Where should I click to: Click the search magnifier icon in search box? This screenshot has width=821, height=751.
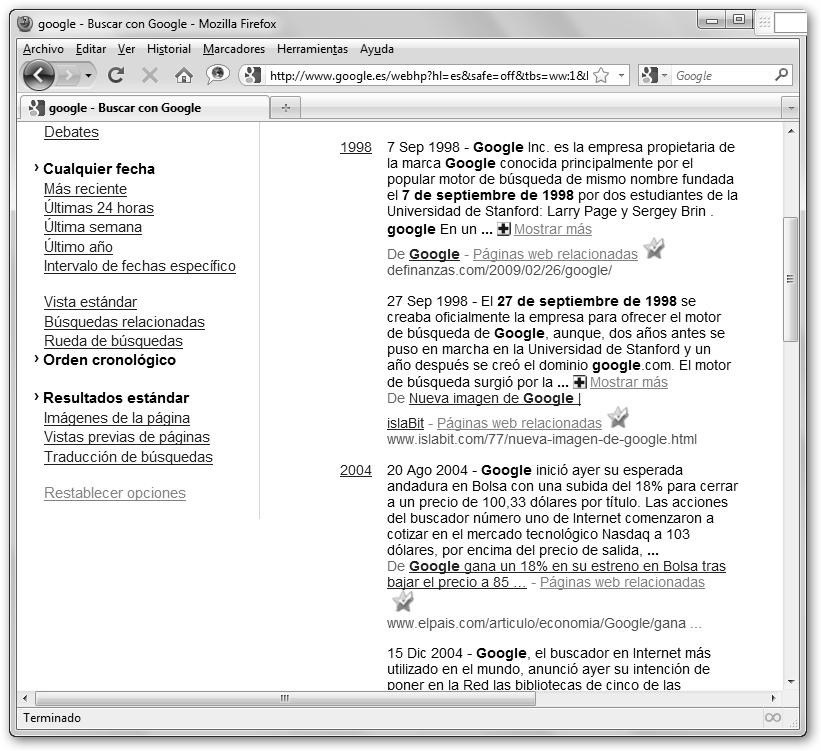[781, 75]
